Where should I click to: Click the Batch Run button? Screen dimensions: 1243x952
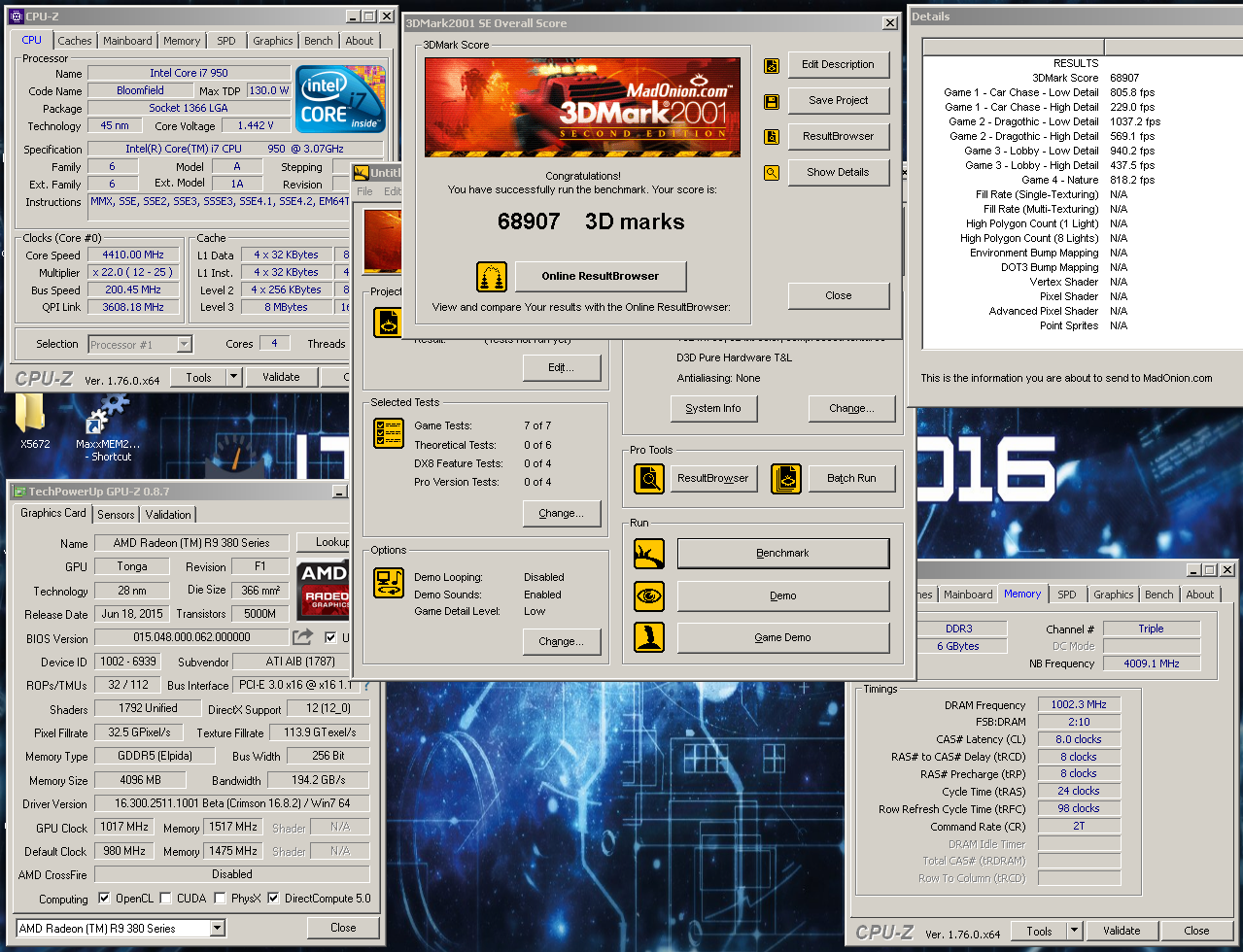point(851,478)
